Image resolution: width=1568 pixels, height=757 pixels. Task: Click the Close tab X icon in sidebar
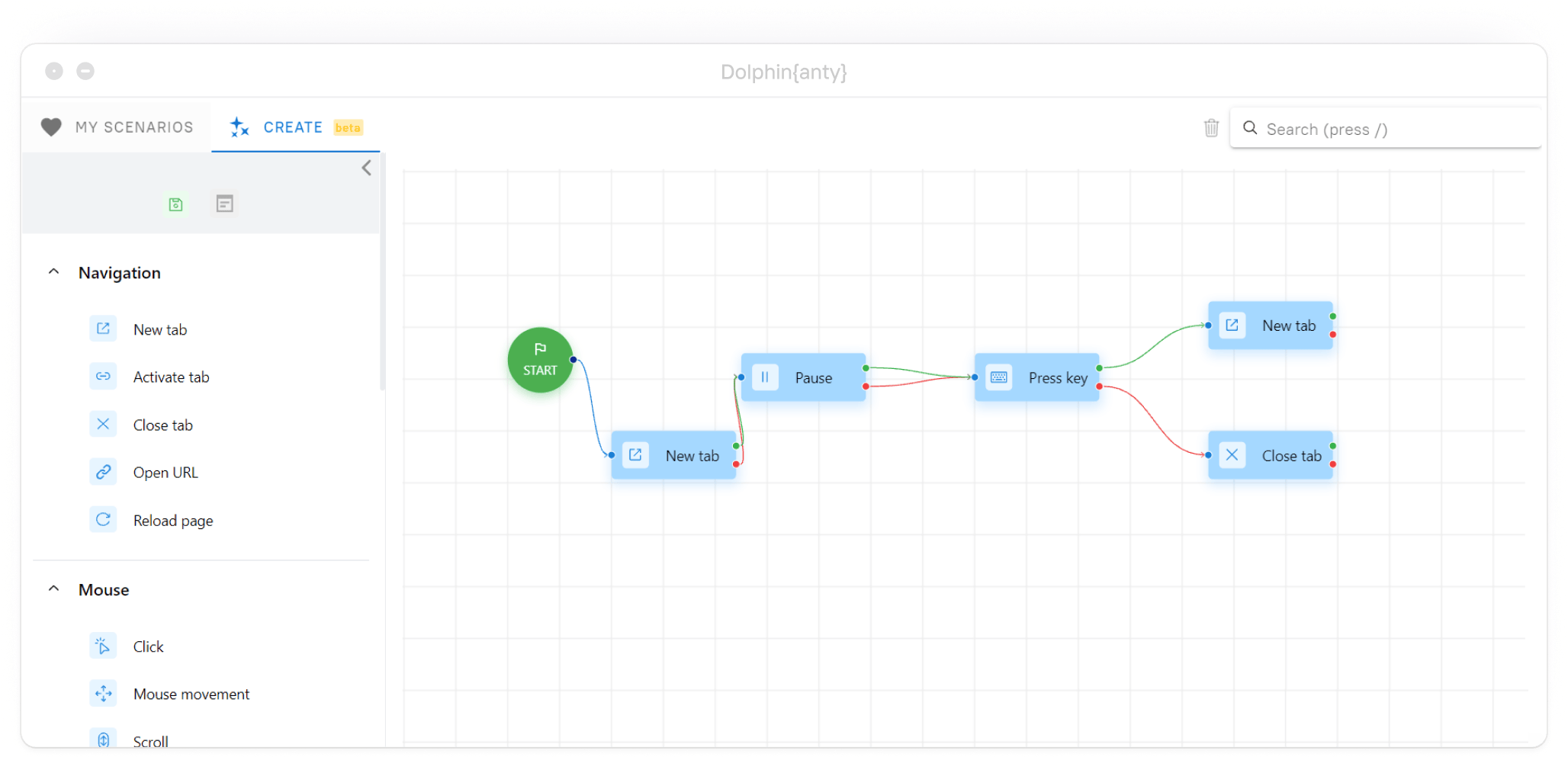click(x=103, y=425)
